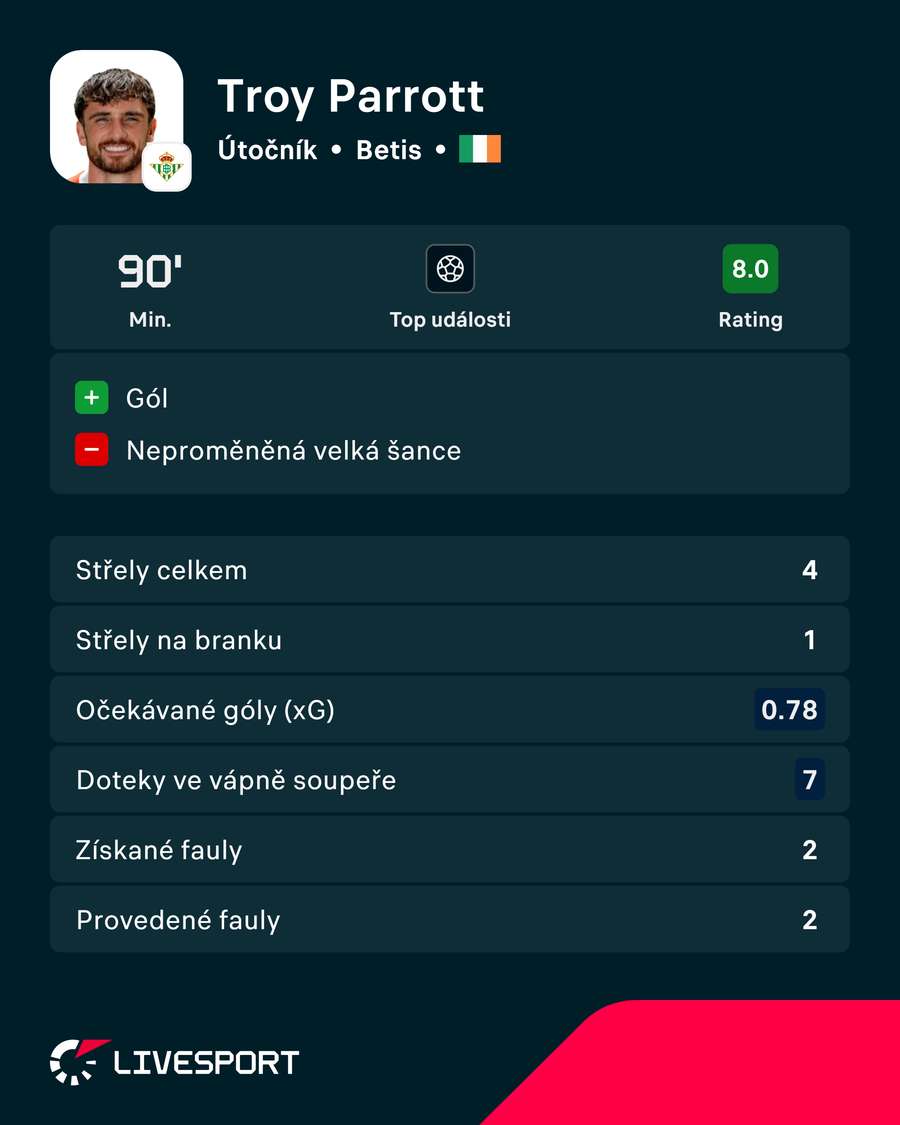
Task: Click the Ireland flag icon
Action: pyautogui.click(x=479, y=149)
